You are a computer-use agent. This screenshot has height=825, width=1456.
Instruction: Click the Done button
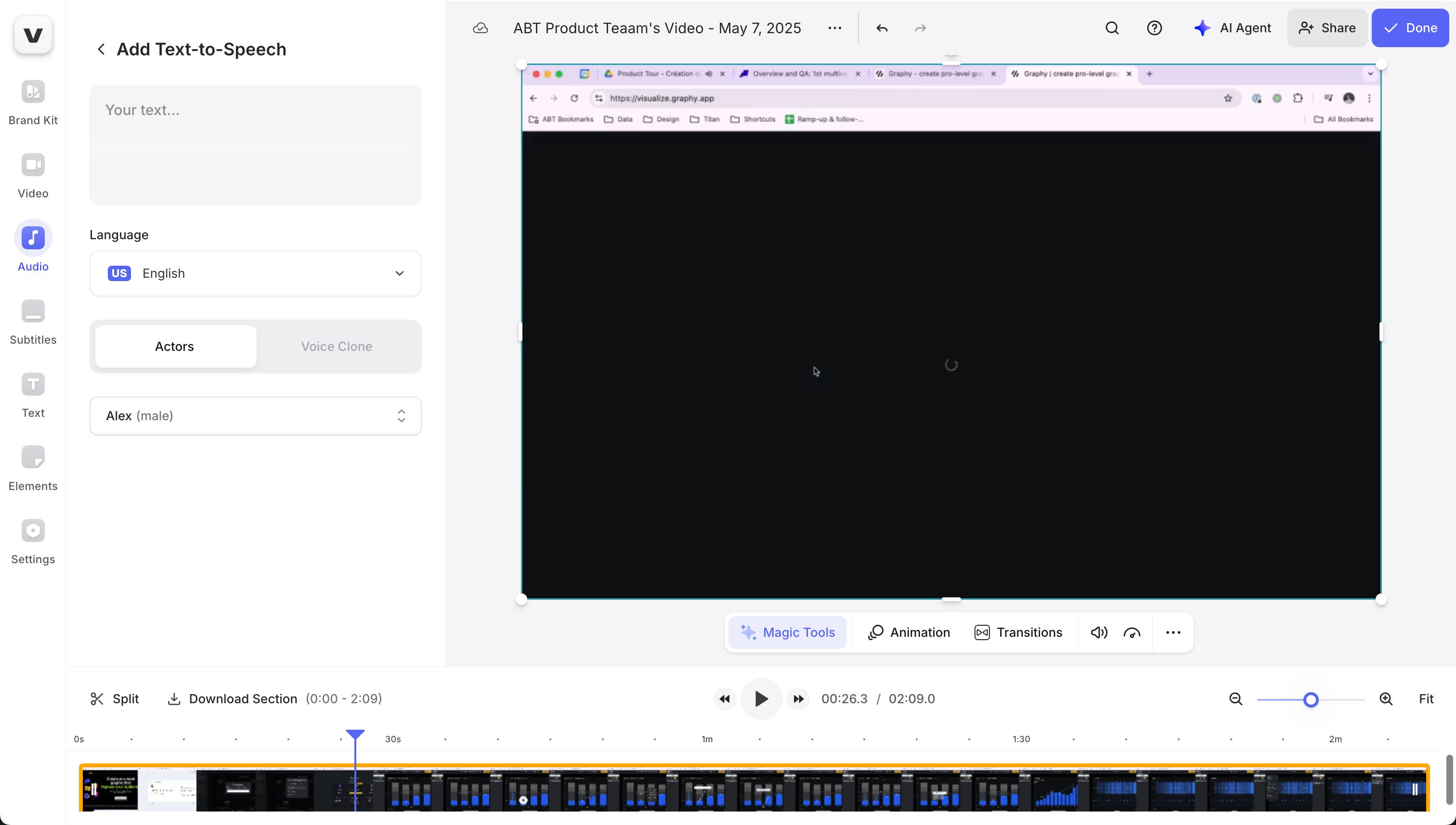[1410, 28]
